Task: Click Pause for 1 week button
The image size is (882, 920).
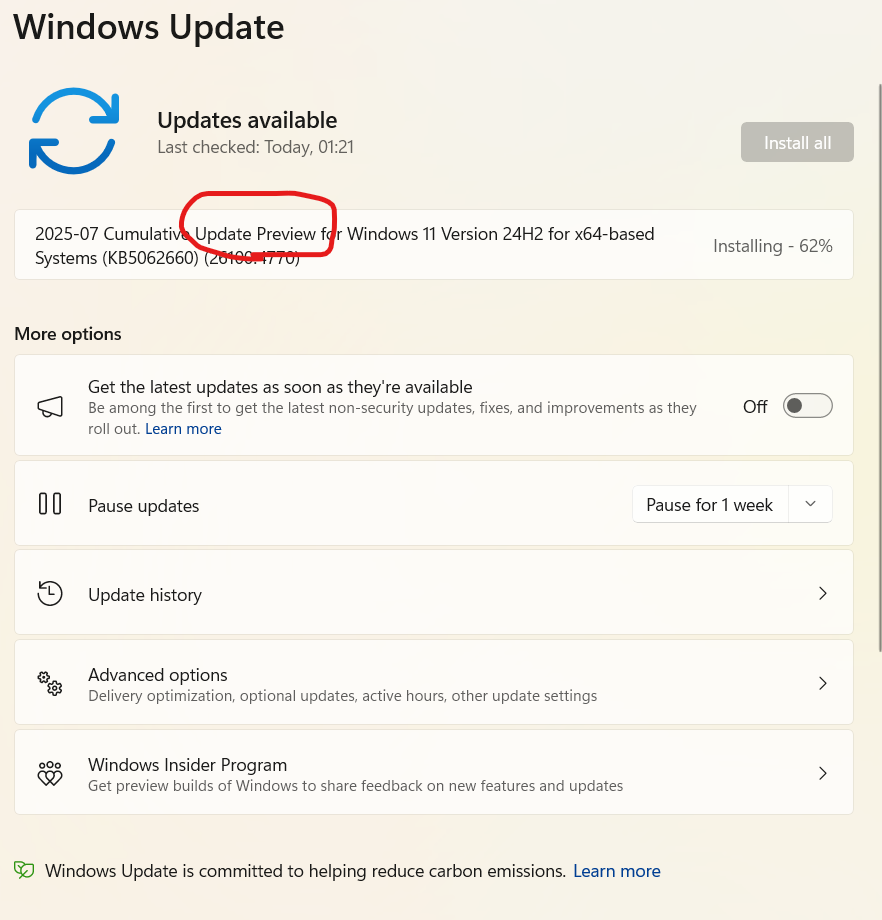Action: pyautogui.click(x=710, y=505)
